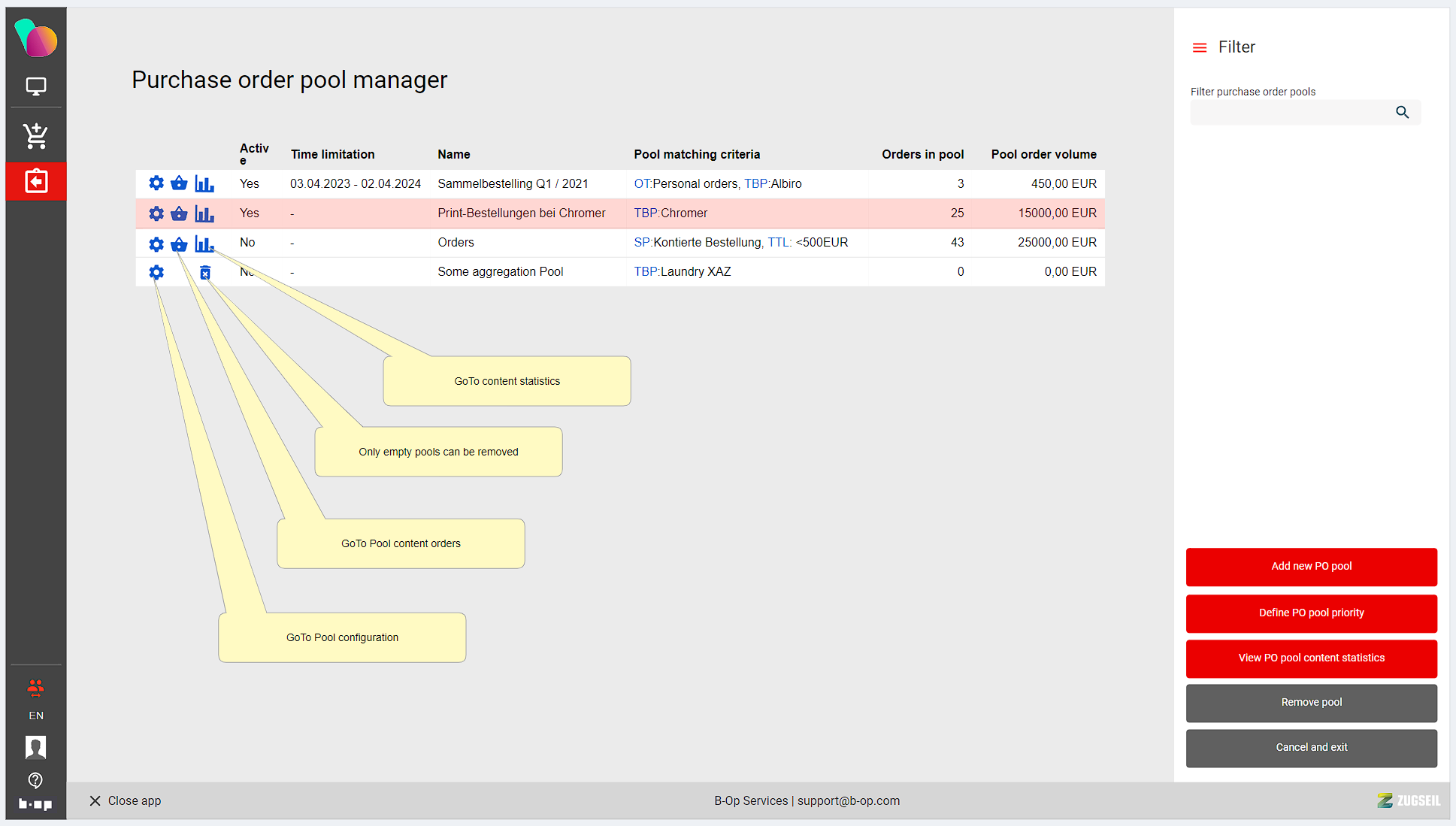Open user profile icon in sidebar

pyautogui.click(x=35, y=747)
